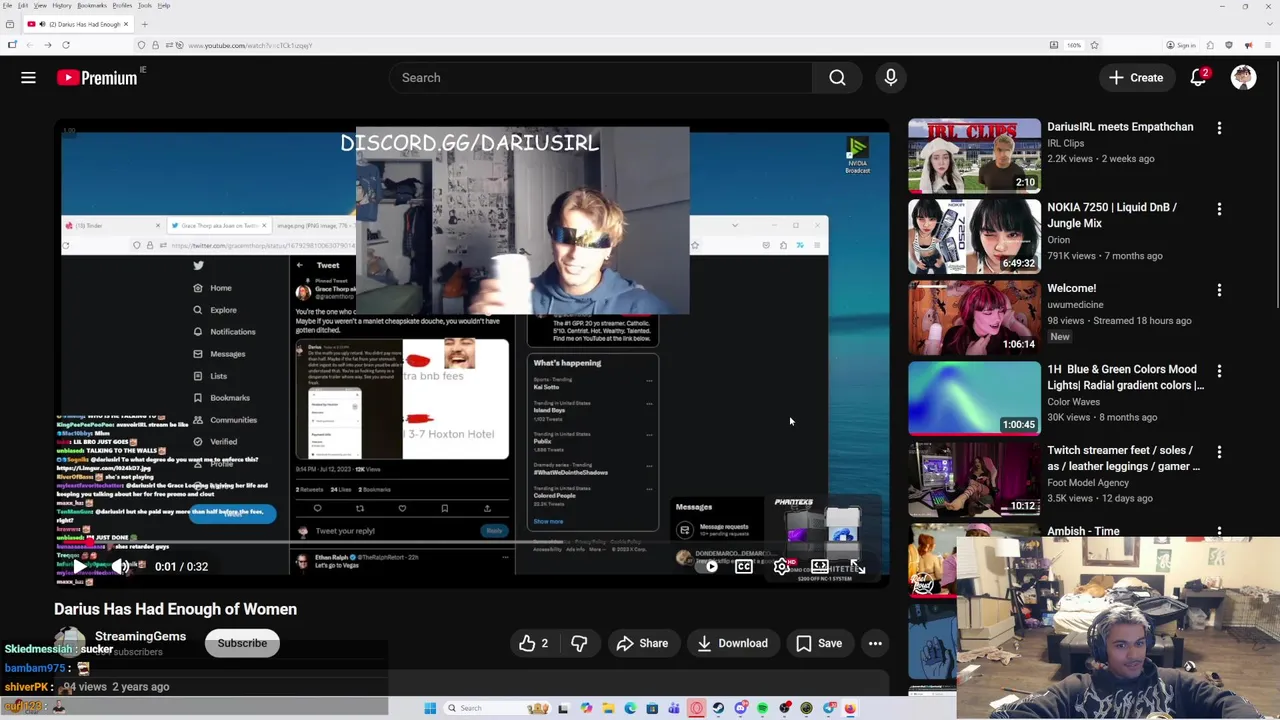The height and width of the screenshot is (720, 1280).
Task: Open the 'Welcome!' video thumbnail
Action: [974, 317]
